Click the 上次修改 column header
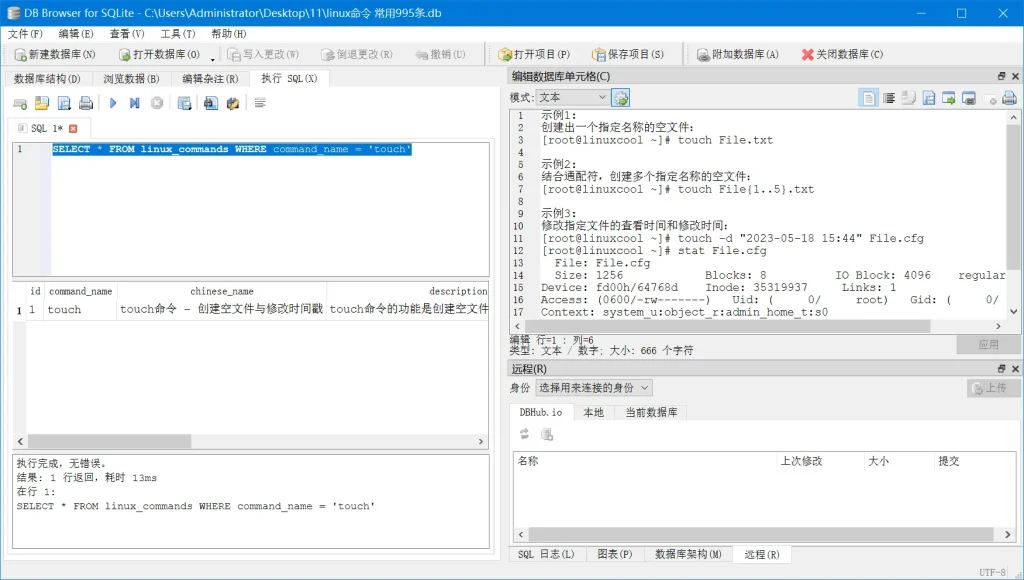Viewport: 1024px width, 580px height. coord(820,461)
